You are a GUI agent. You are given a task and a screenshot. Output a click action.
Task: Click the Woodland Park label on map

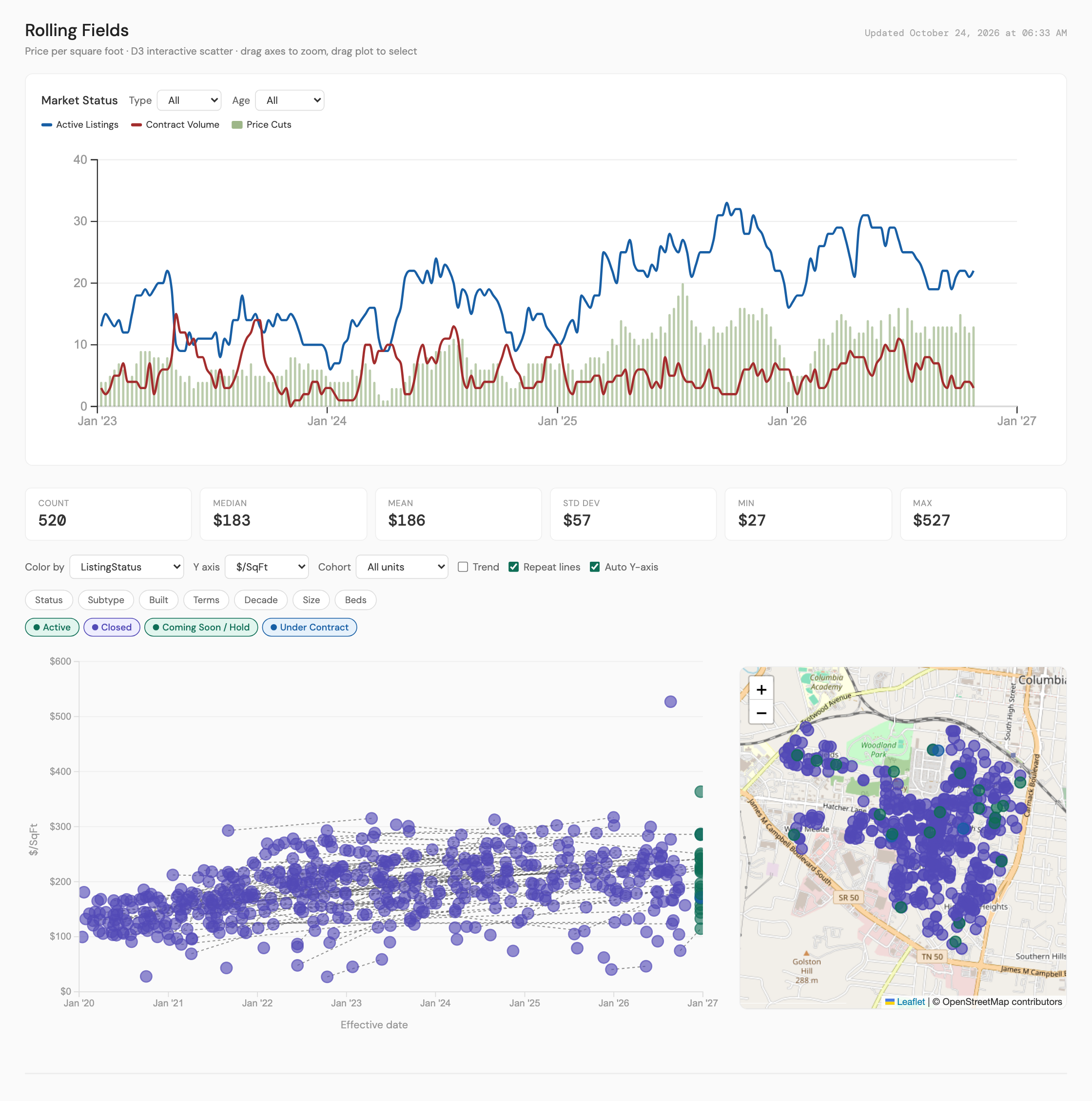tap(878, 749)
